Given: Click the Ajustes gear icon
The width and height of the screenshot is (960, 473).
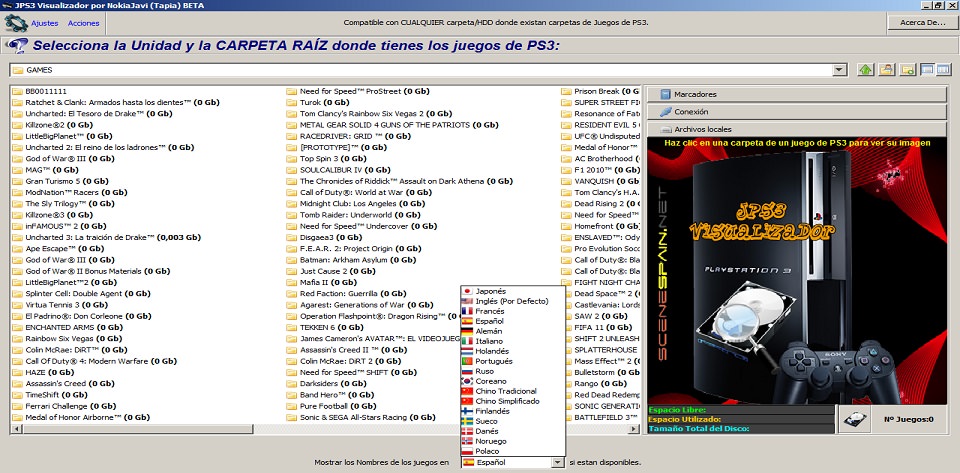Looking at the screenshot, I should [x=16, y=23].
